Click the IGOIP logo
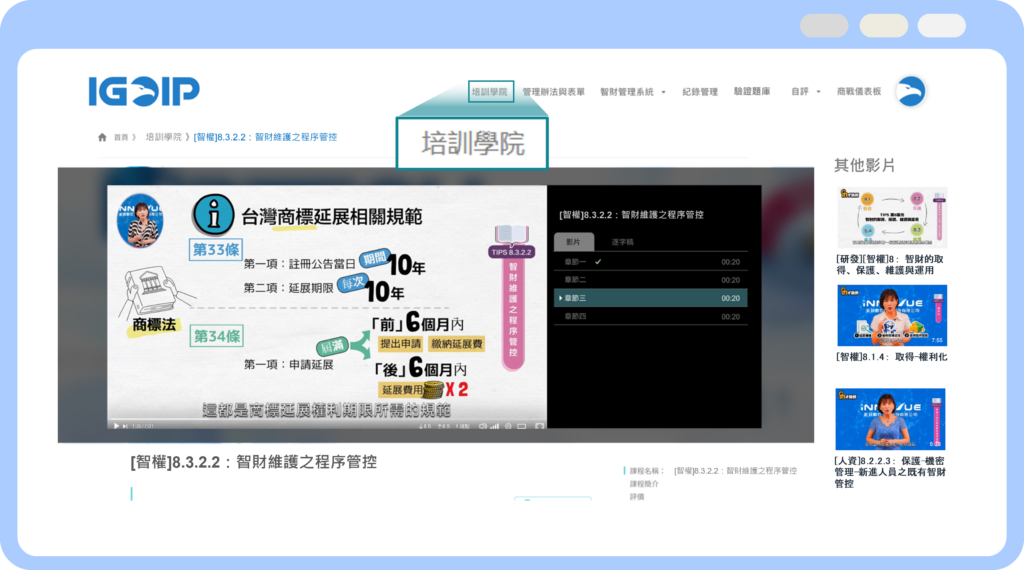The image size is (1024, 570). tap(144, 91)
